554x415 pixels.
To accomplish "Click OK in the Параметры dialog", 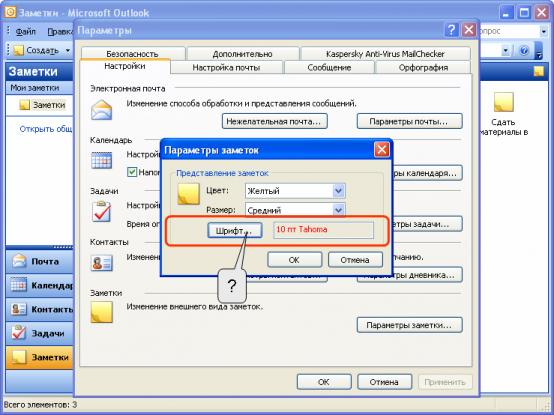I will pyautogui.click(x=324, y=382).
